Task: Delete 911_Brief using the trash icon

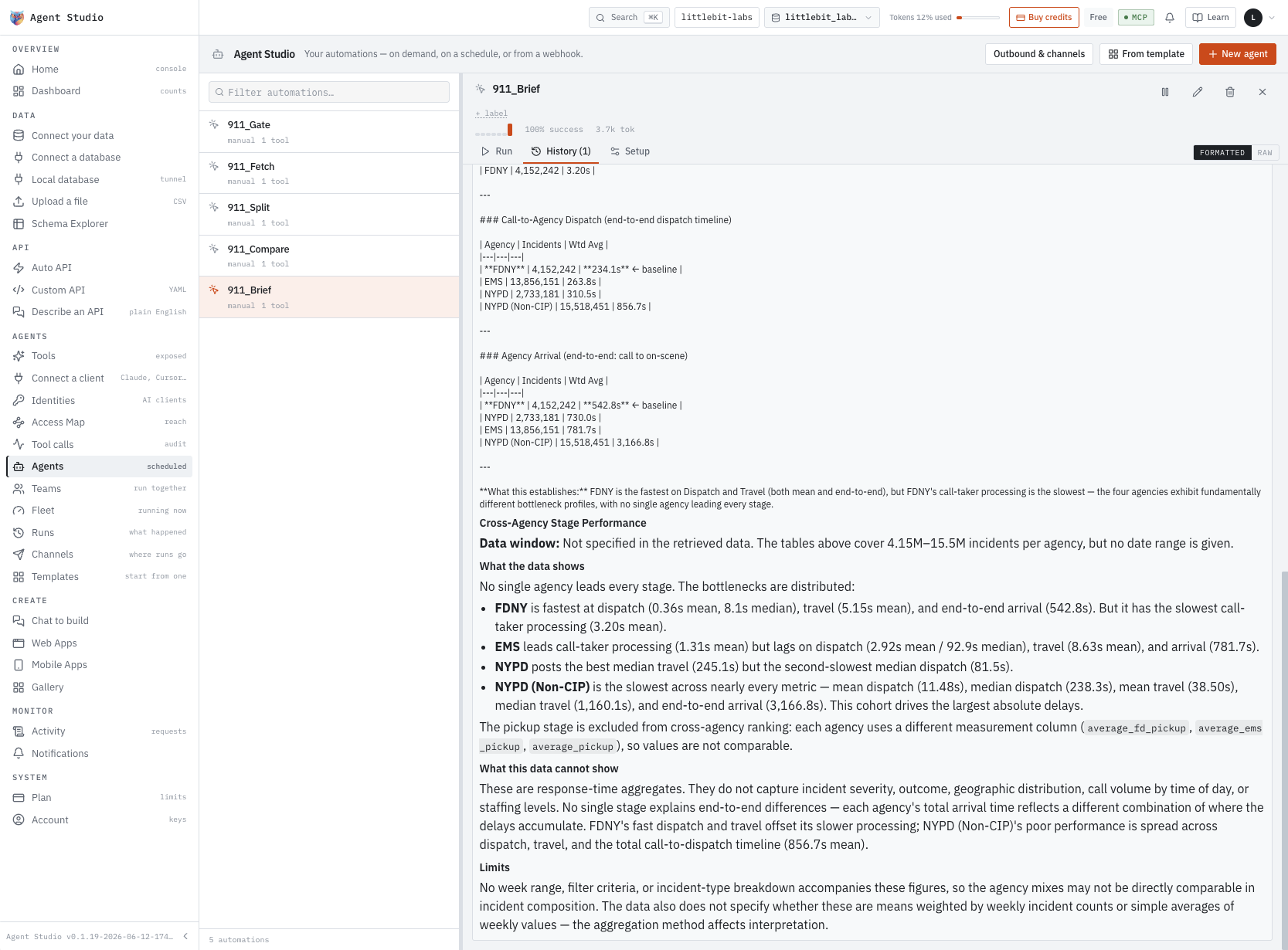Action: tap(1230, 92)
